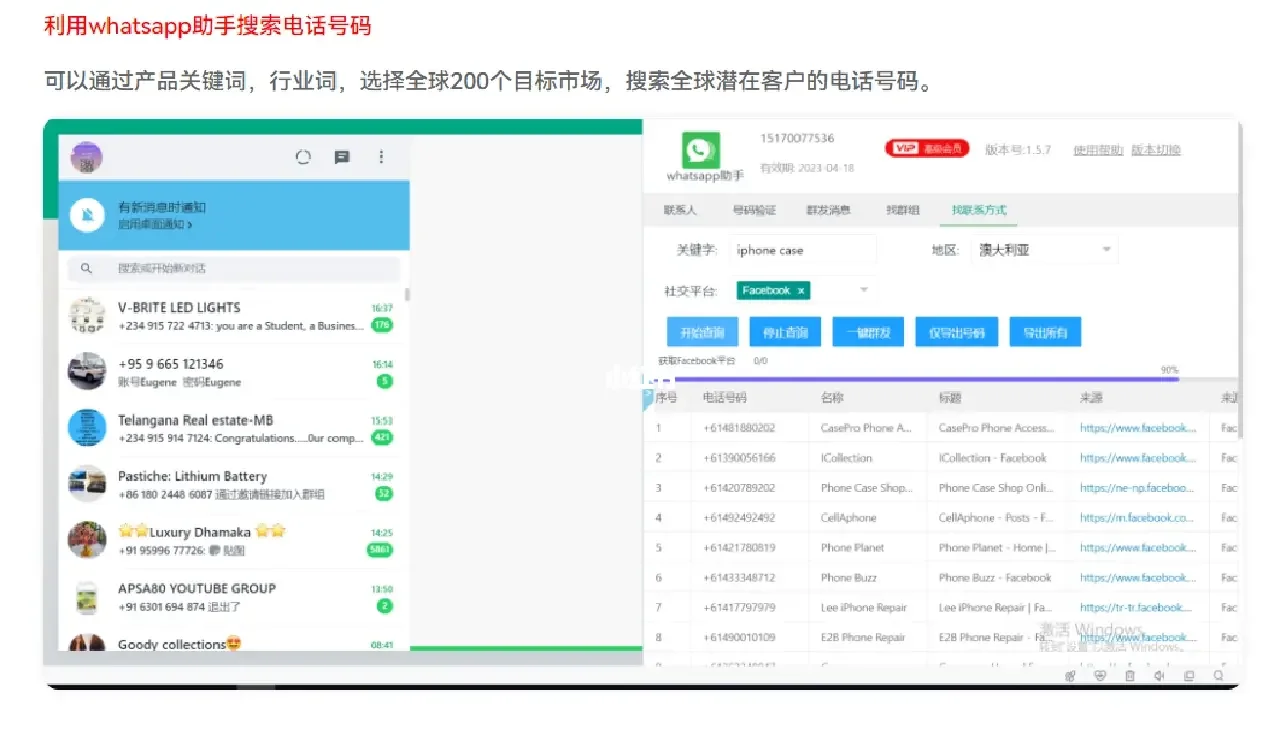Click the name cell E2B Phone Repair

click(x=863, y=638)
